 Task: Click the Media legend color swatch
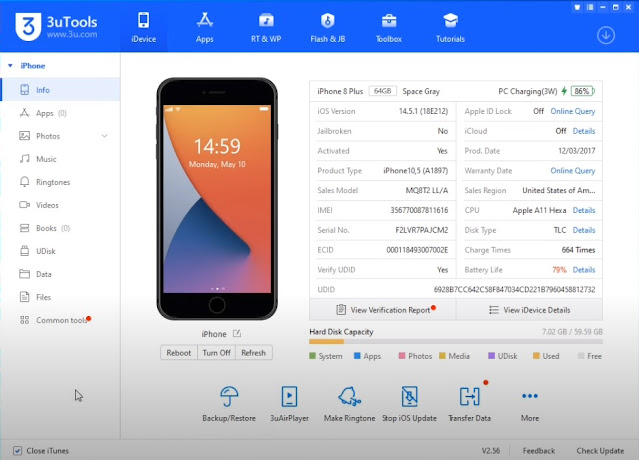[x=442, y=356]
